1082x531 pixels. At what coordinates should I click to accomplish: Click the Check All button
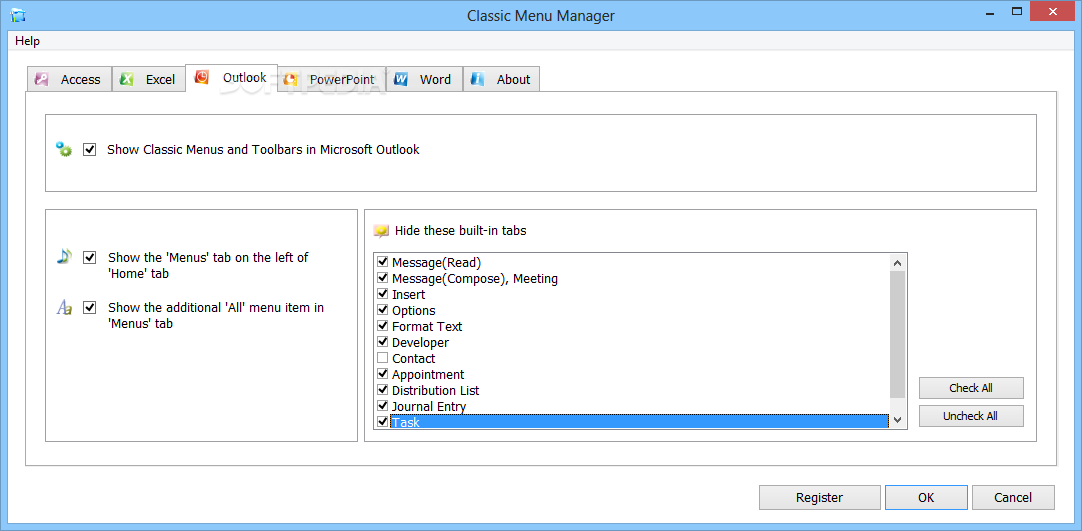coord(971,388)
